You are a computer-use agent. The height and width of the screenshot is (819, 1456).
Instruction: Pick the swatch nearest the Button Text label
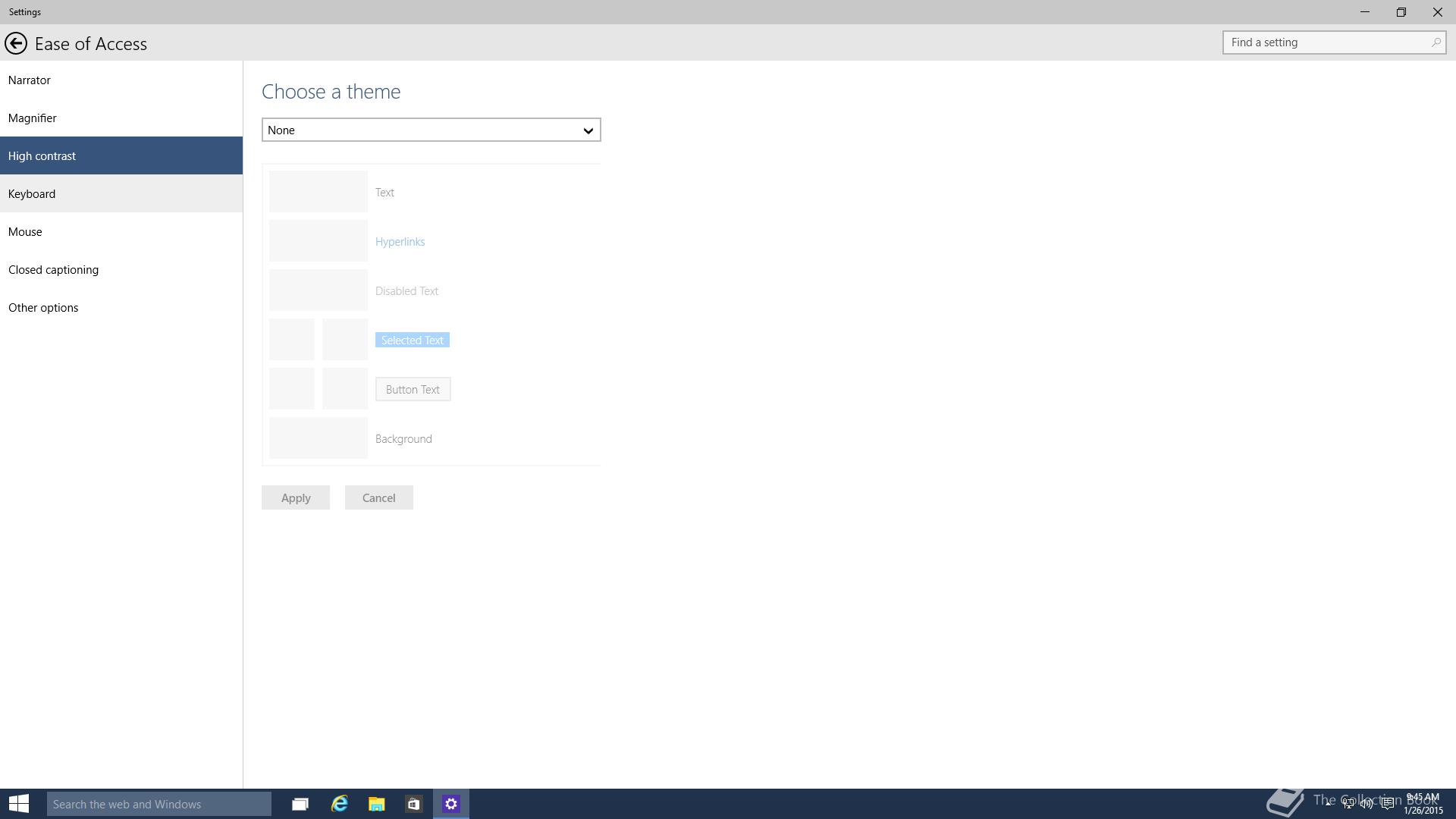(345, 388)
